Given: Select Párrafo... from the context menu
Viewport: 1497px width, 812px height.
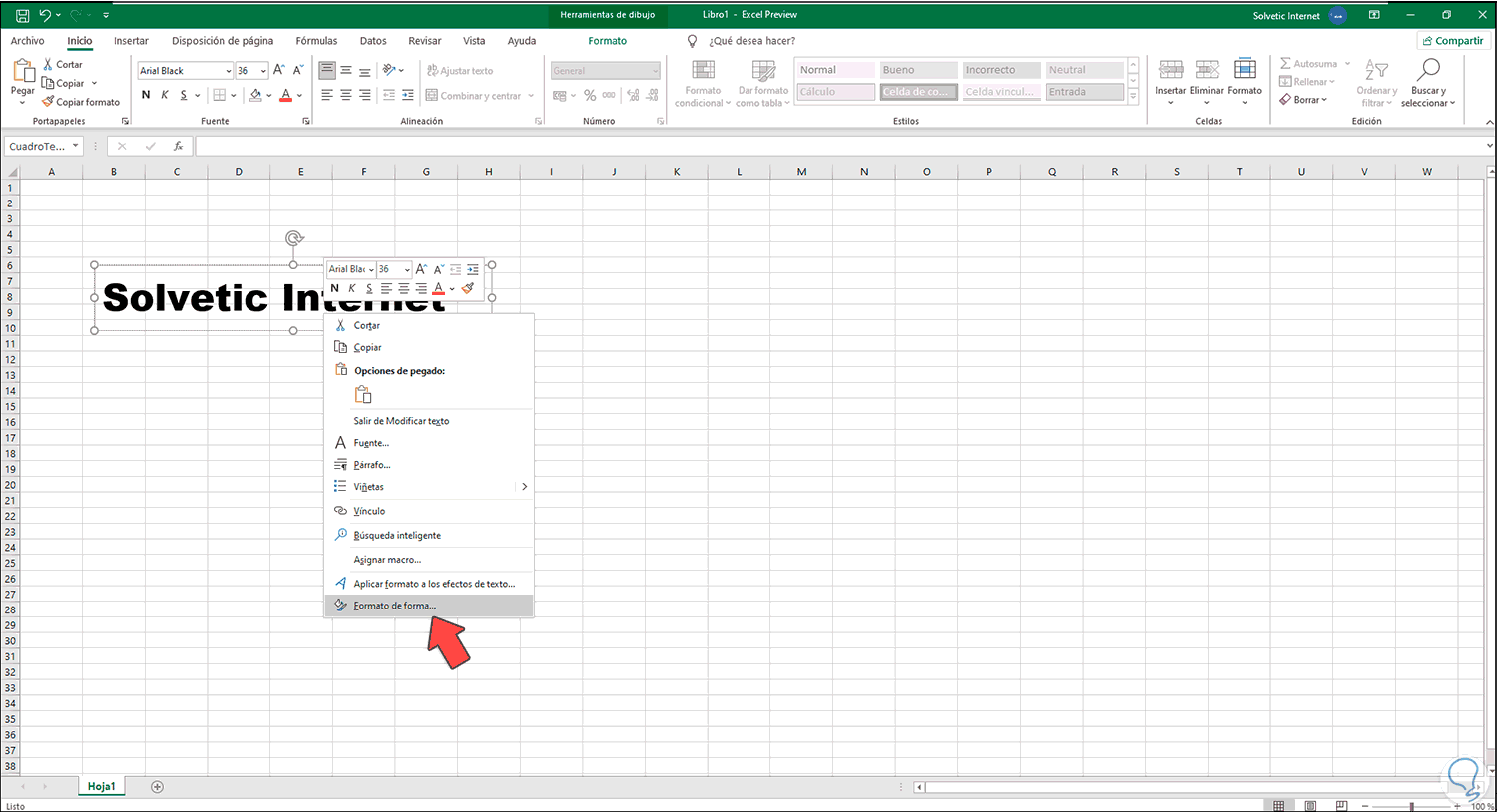Looking at the screenshot, I should pyautogui.click(x=429, y=465).
